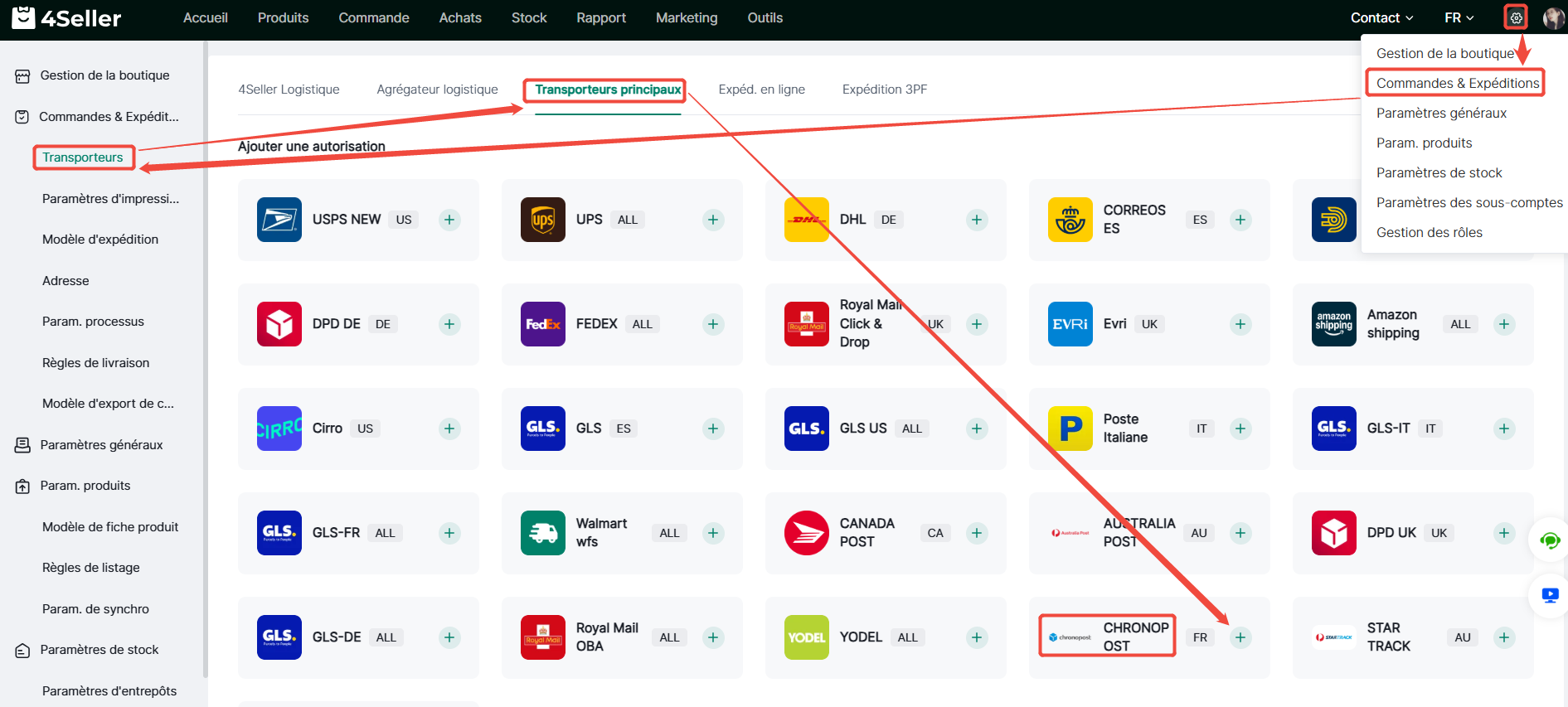This screenshot has height=707, width=1568.
Task: Click plus button for CHRONOPOST FR
Action: [x=1240, y=637]
